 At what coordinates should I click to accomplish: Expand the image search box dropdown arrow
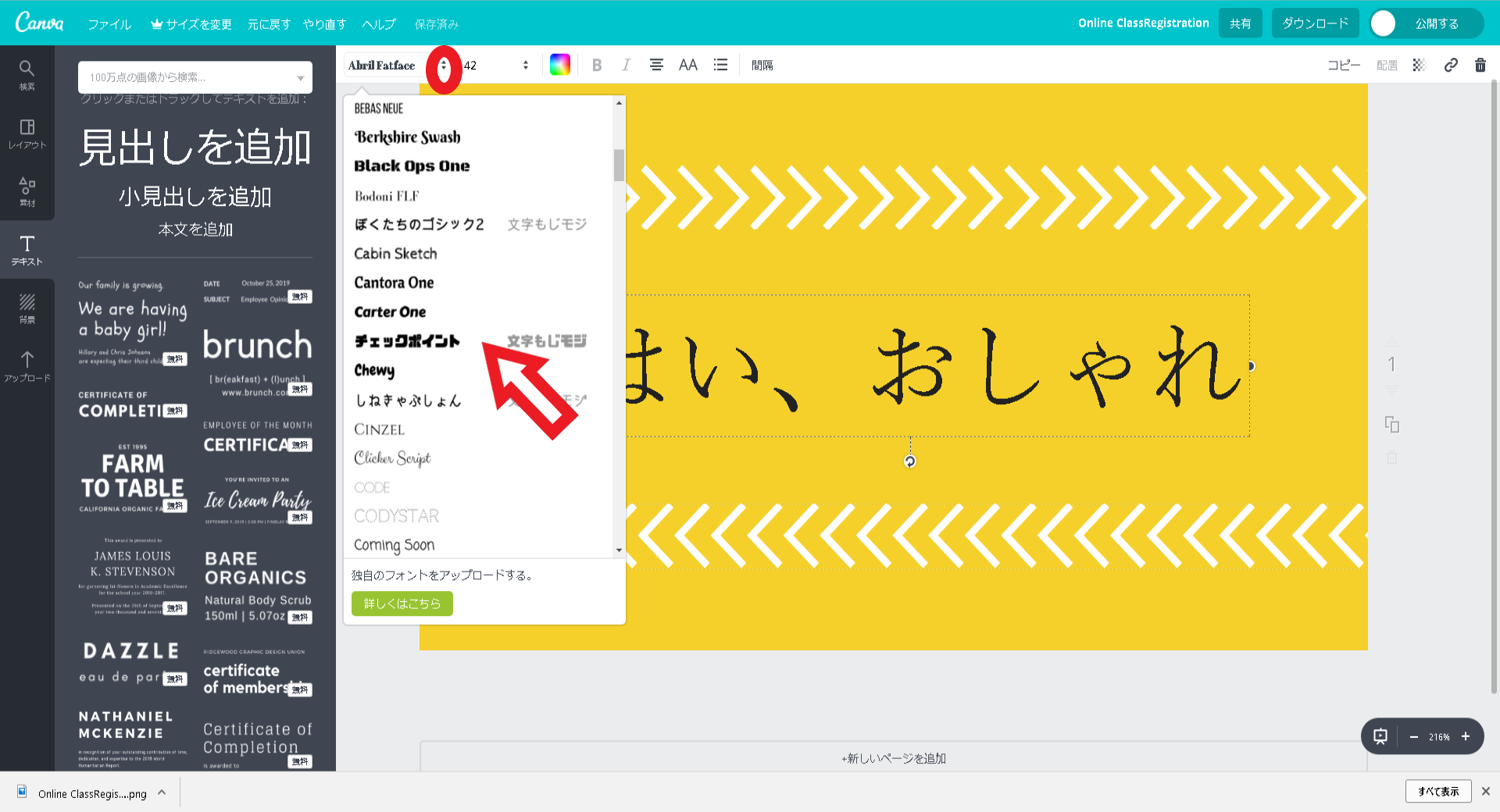pyautogui.click(x=301, y=78)
